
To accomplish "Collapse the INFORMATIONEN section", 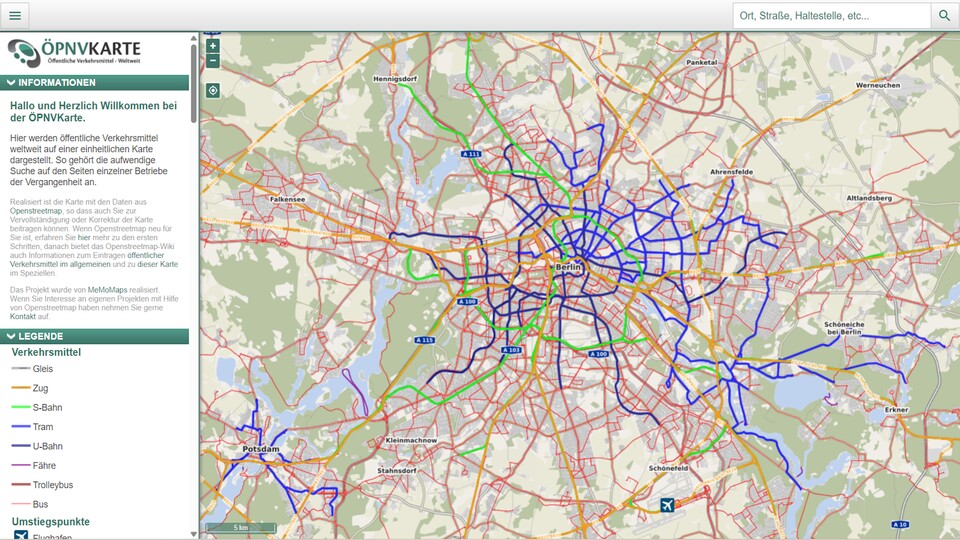I will point(94,83).
